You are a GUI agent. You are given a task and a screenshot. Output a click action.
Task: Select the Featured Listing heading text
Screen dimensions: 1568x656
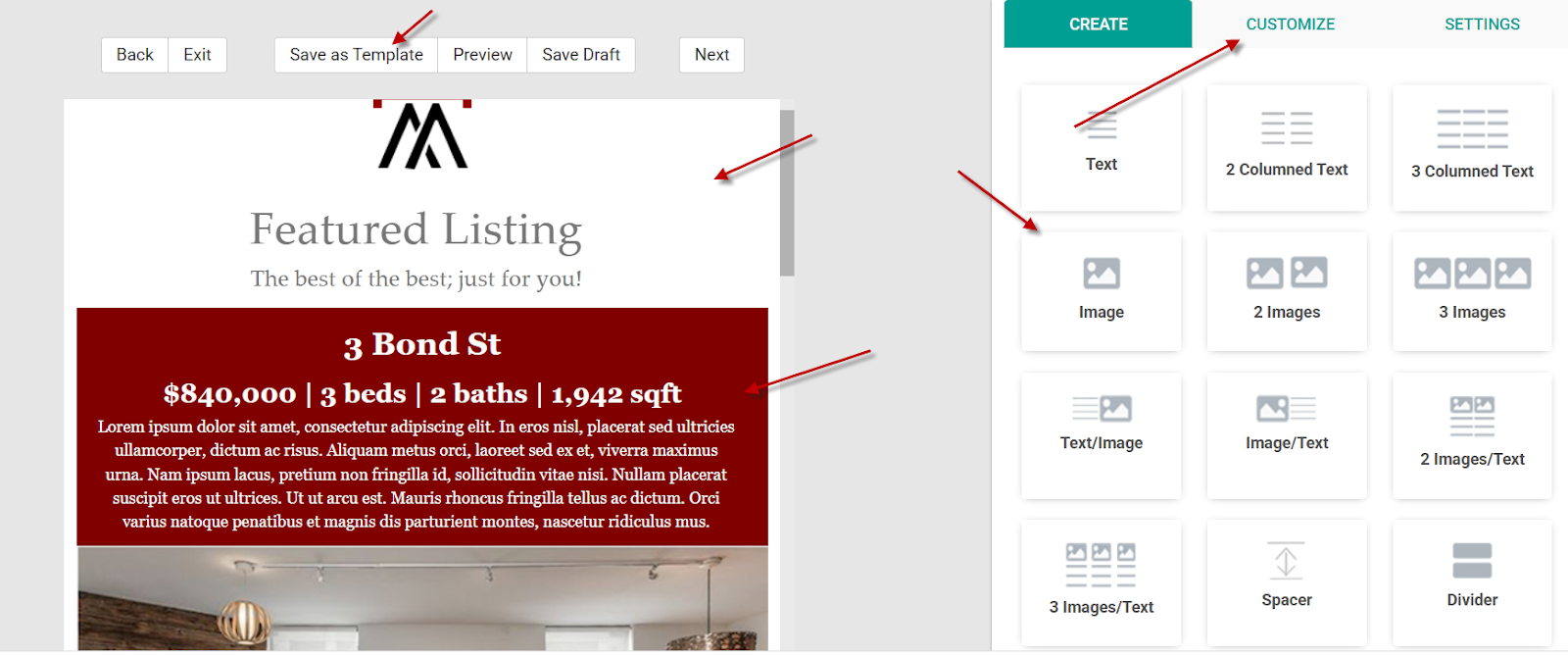click(416, 229)
